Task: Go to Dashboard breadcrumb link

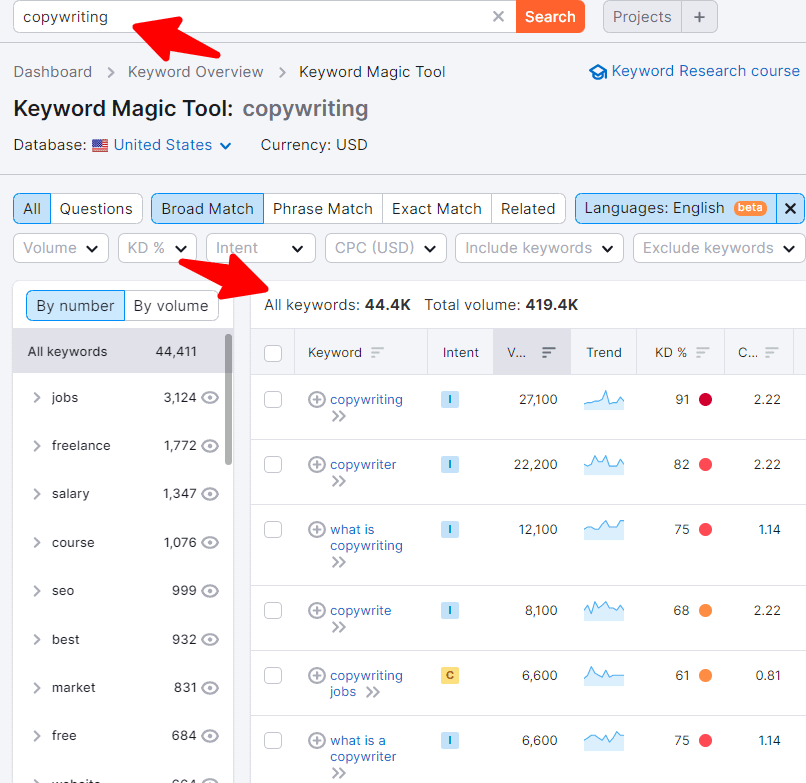Action: pyautogui.click(x=53, y=71)
